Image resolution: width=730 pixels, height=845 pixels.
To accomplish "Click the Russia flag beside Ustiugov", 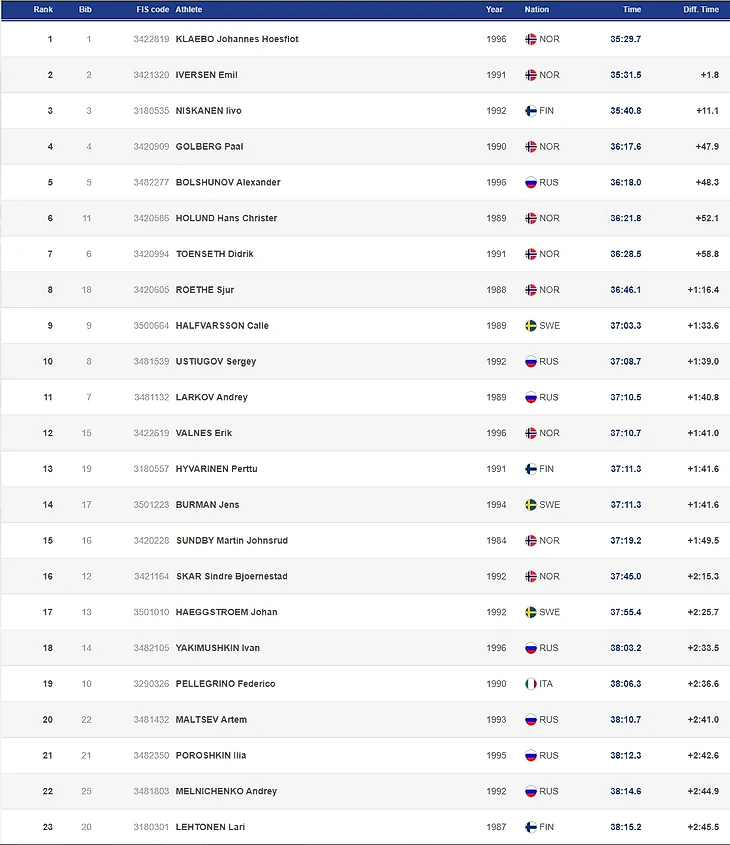I will (531, 362).
